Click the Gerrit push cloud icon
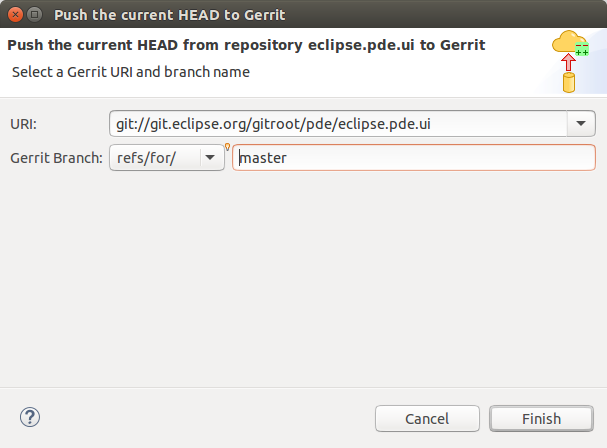The width and height of the screenshot is (607, 448). (x=566, y=43)
